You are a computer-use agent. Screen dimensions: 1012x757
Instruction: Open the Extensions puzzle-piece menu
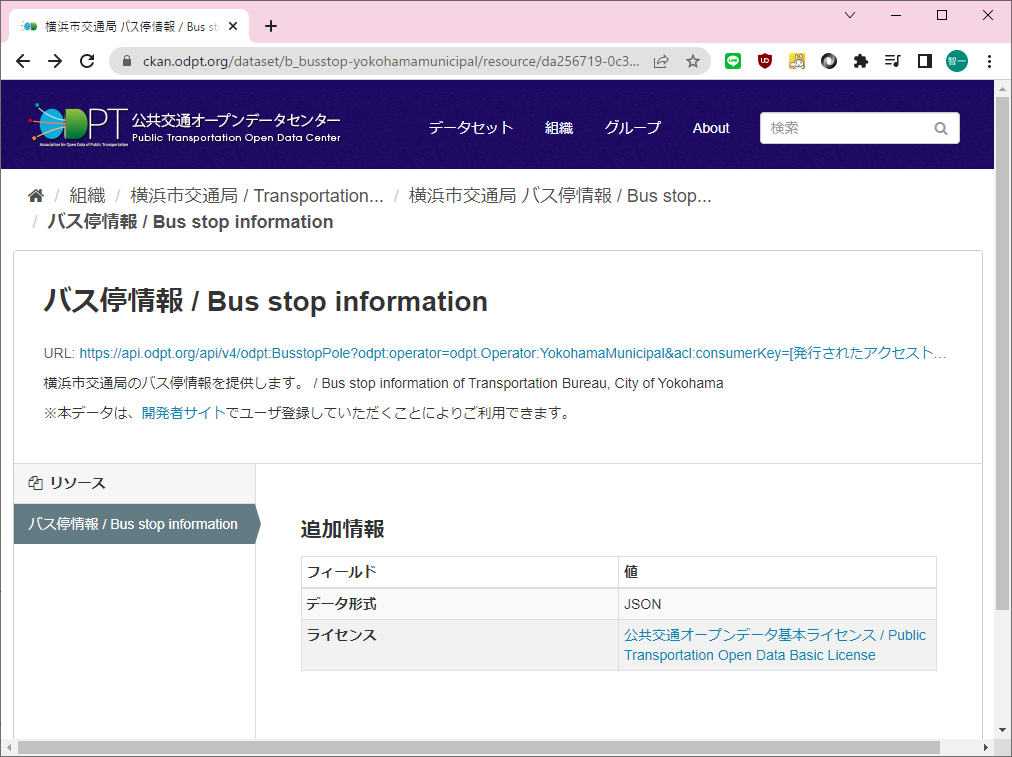coord(860,61)
